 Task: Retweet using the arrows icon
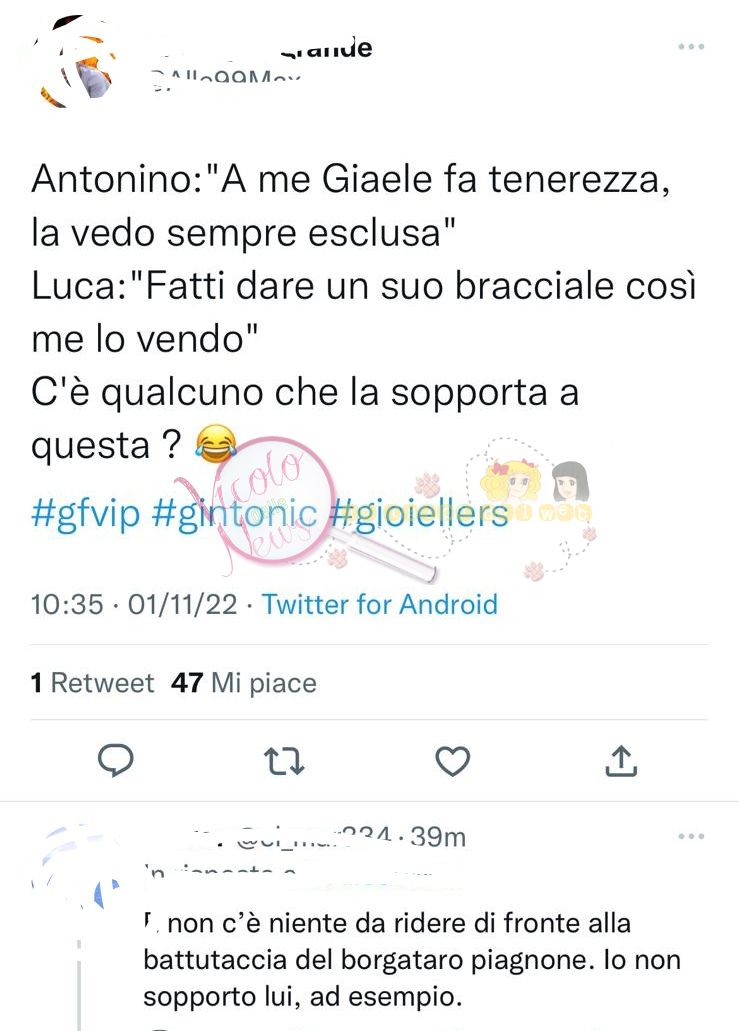283,761
